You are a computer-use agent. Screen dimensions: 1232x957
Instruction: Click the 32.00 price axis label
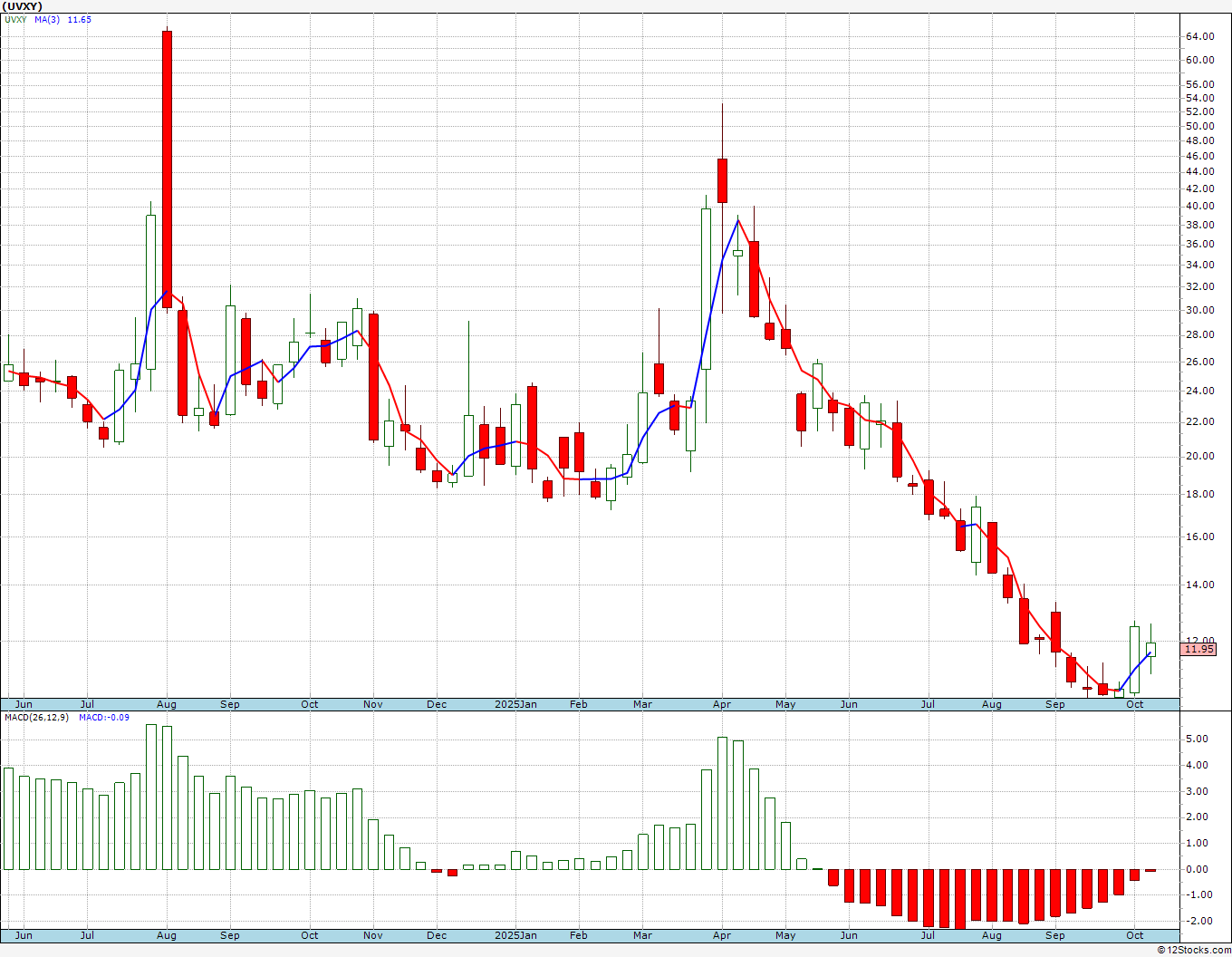pos(1200,286)
